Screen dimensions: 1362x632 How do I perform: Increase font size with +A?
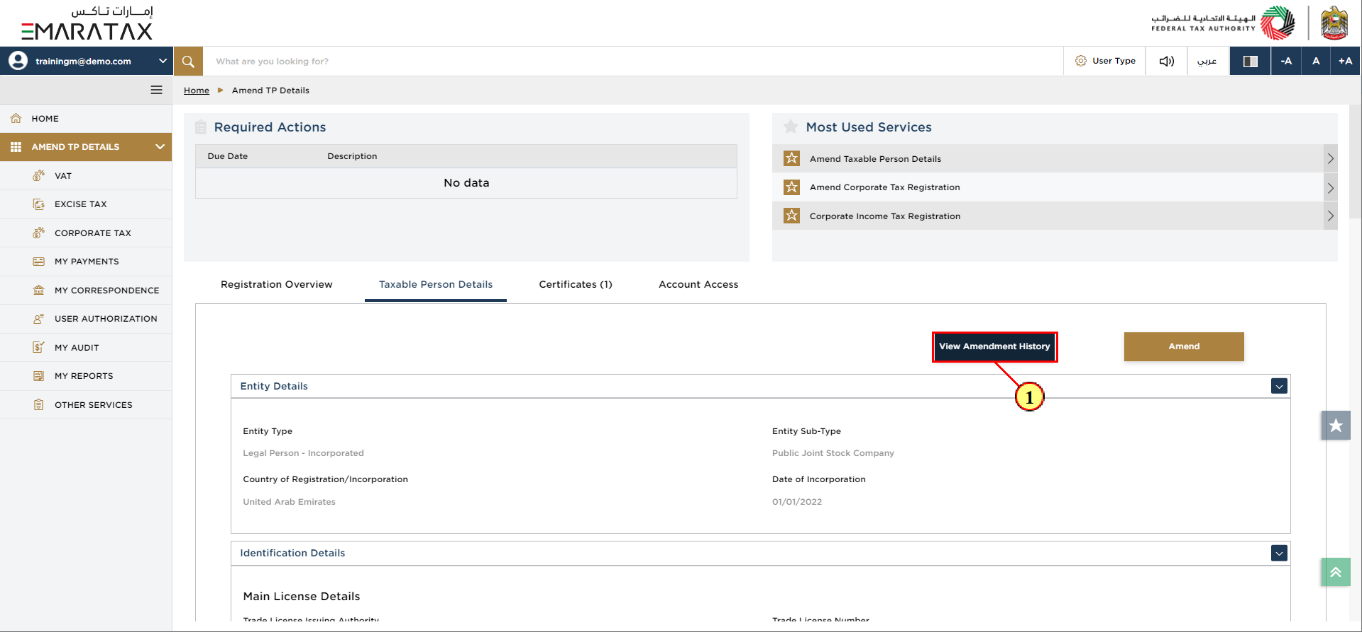1346,61
